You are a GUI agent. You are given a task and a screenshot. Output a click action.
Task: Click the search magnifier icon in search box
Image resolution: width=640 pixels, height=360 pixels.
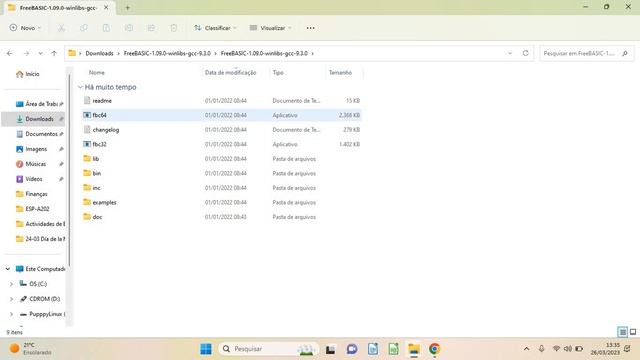click(x=625, y=53)
